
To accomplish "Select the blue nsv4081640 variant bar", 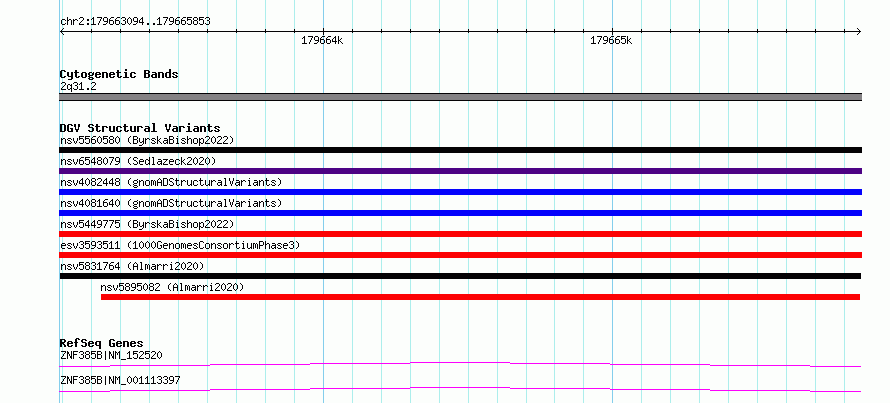I will [x=460, y=213].
